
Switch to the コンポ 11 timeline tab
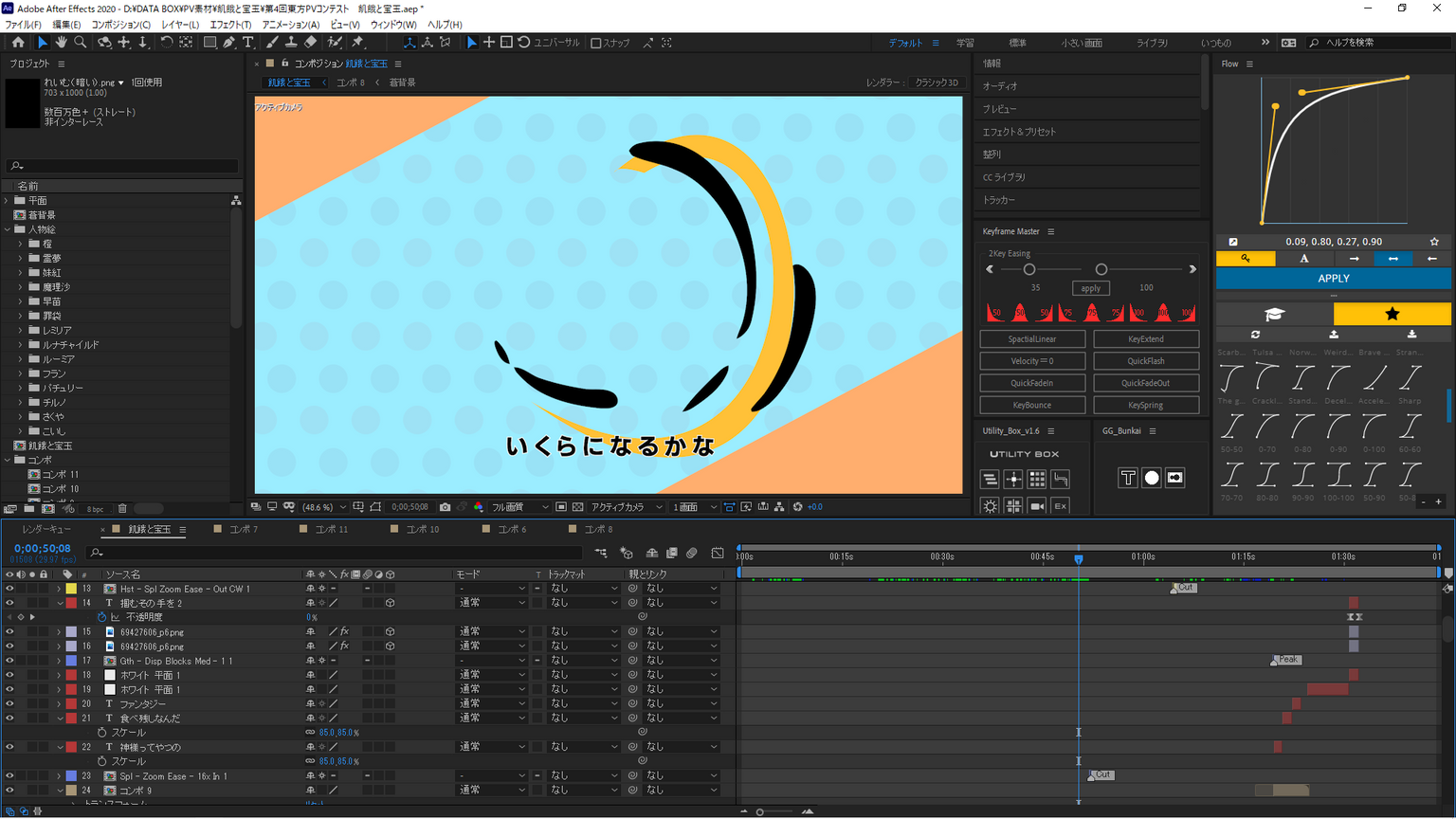pos(331,529)
